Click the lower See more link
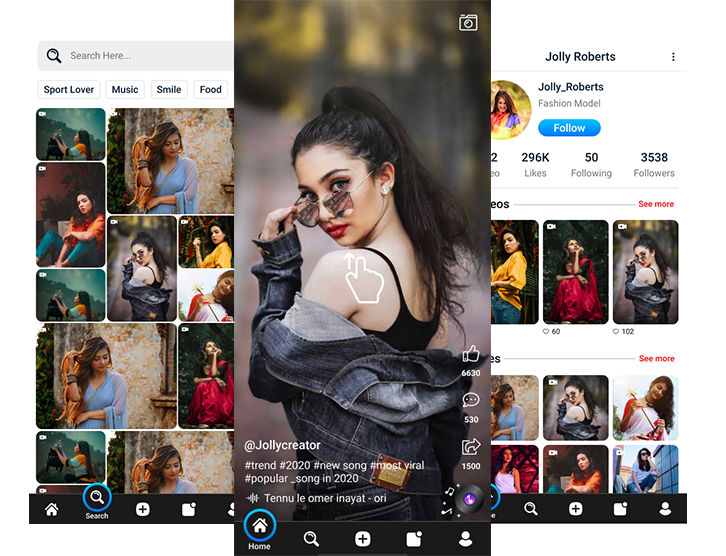Screen dimensions: 726x556 point(656,358)
